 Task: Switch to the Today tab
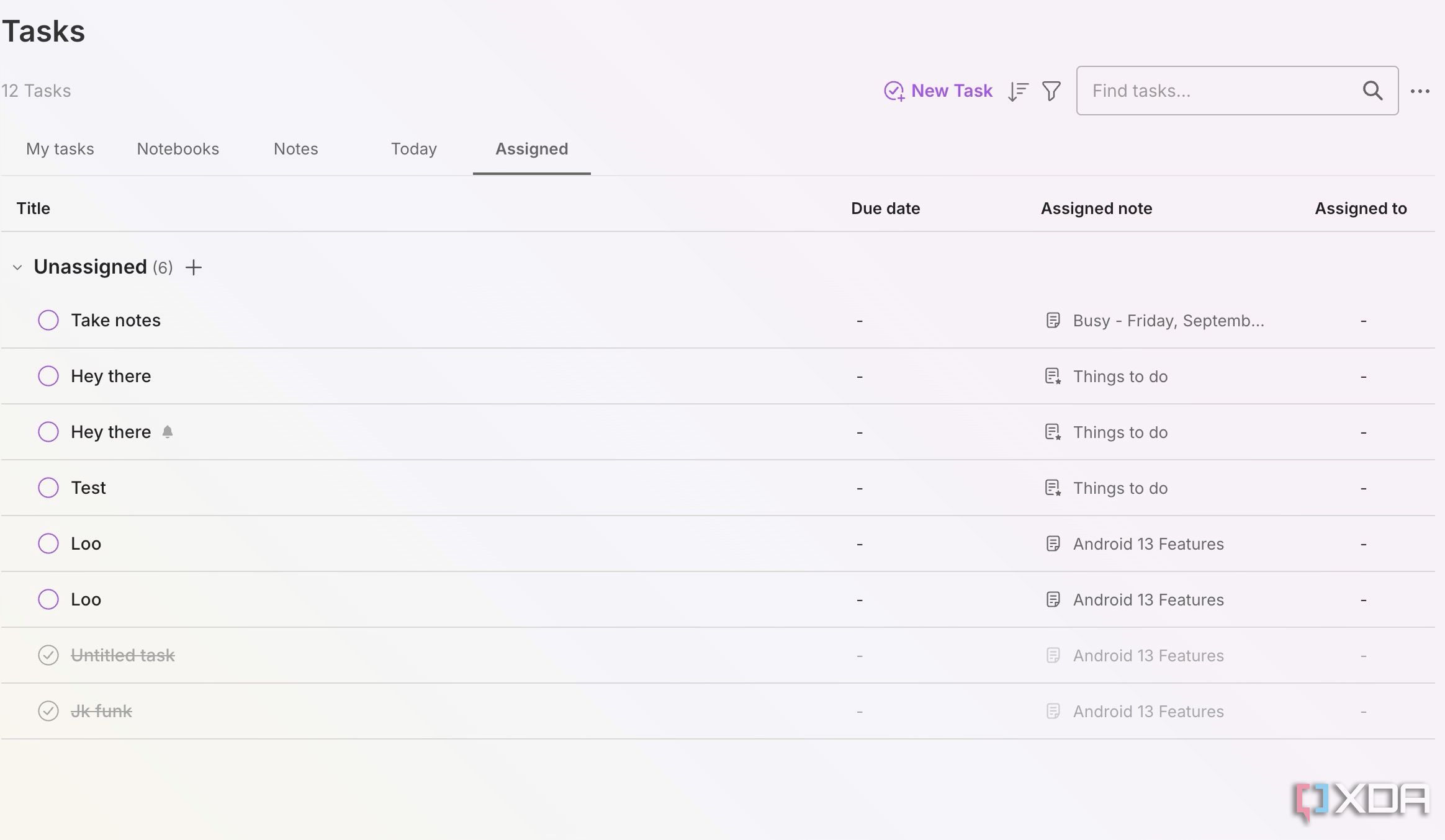click(414, 148)
